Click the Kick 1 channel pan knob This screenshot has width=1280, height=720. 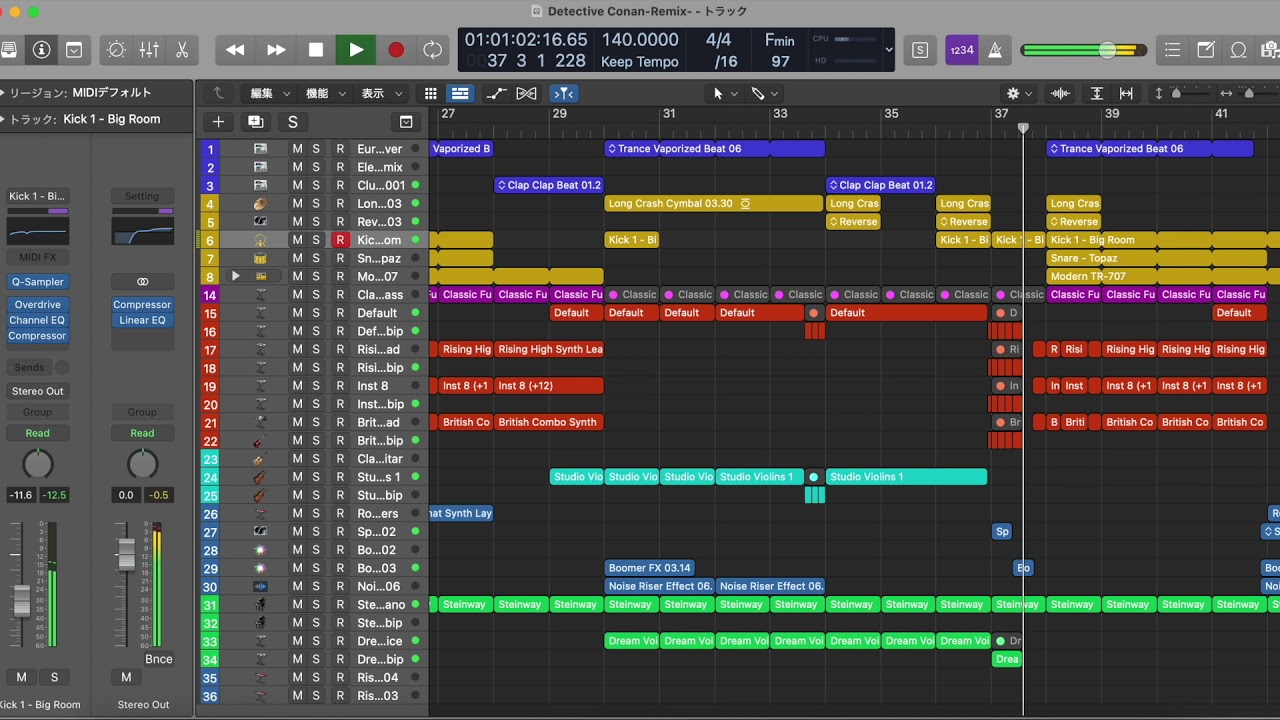point(37,464)
